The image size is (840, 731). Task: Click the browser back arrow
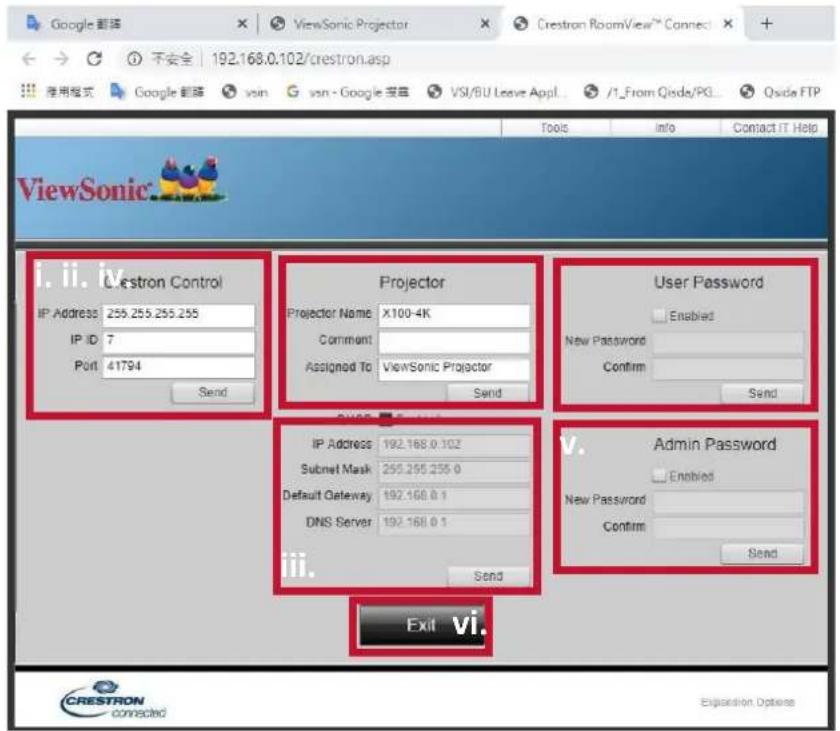click(29, 58)
